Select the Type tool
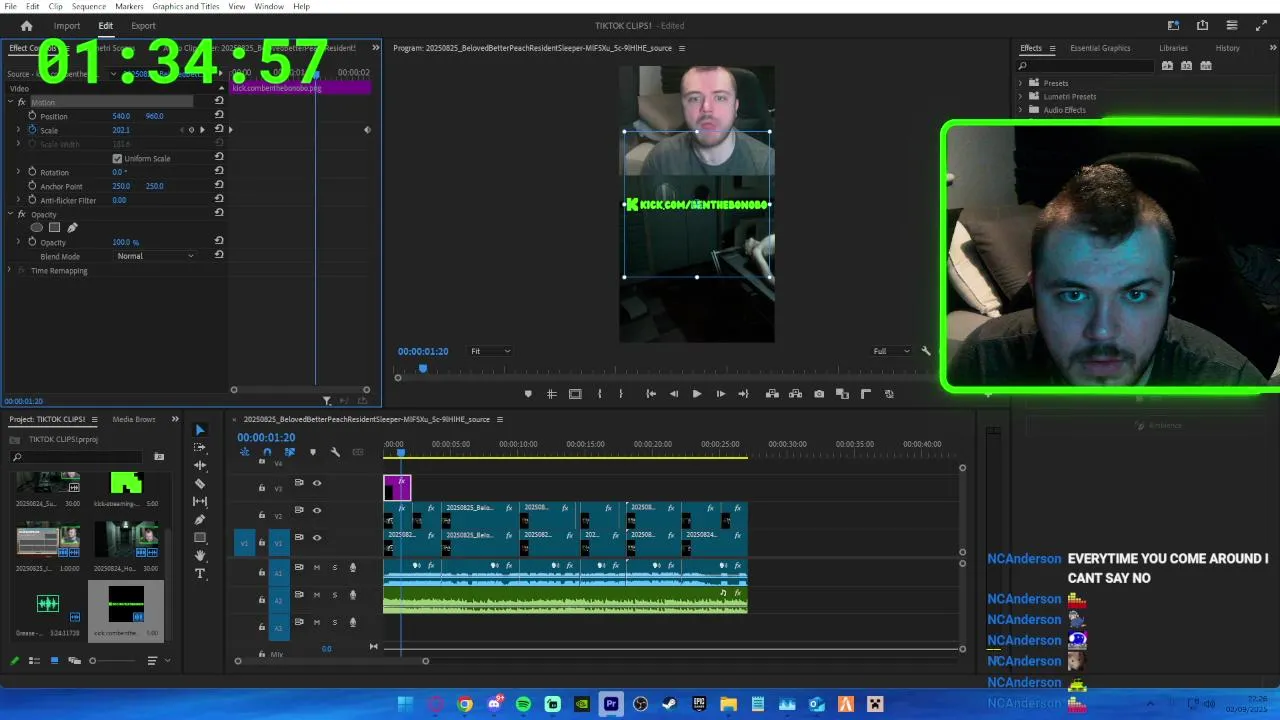 pyautogui.click(x=200, y=574)
